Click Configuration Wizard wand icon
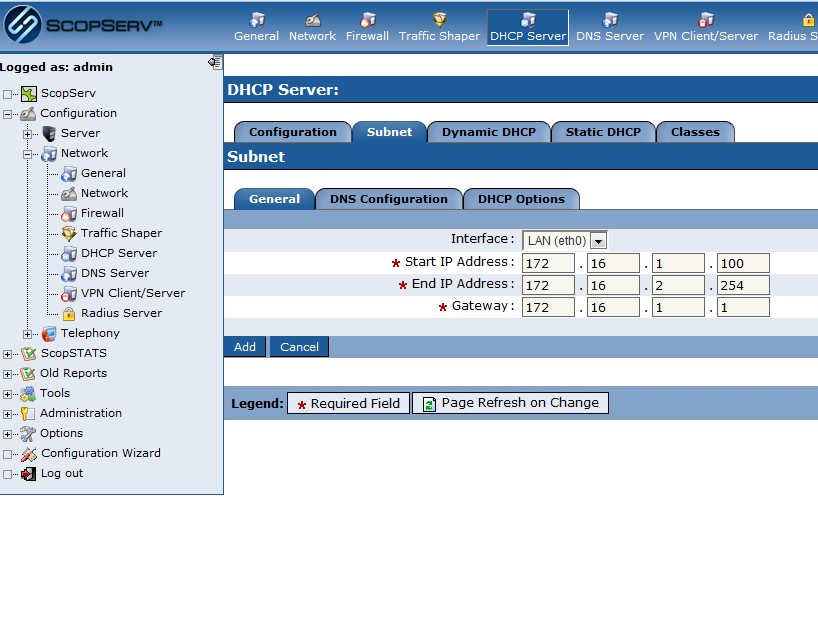Screen dimensions: 818x627 pos(29,454)
